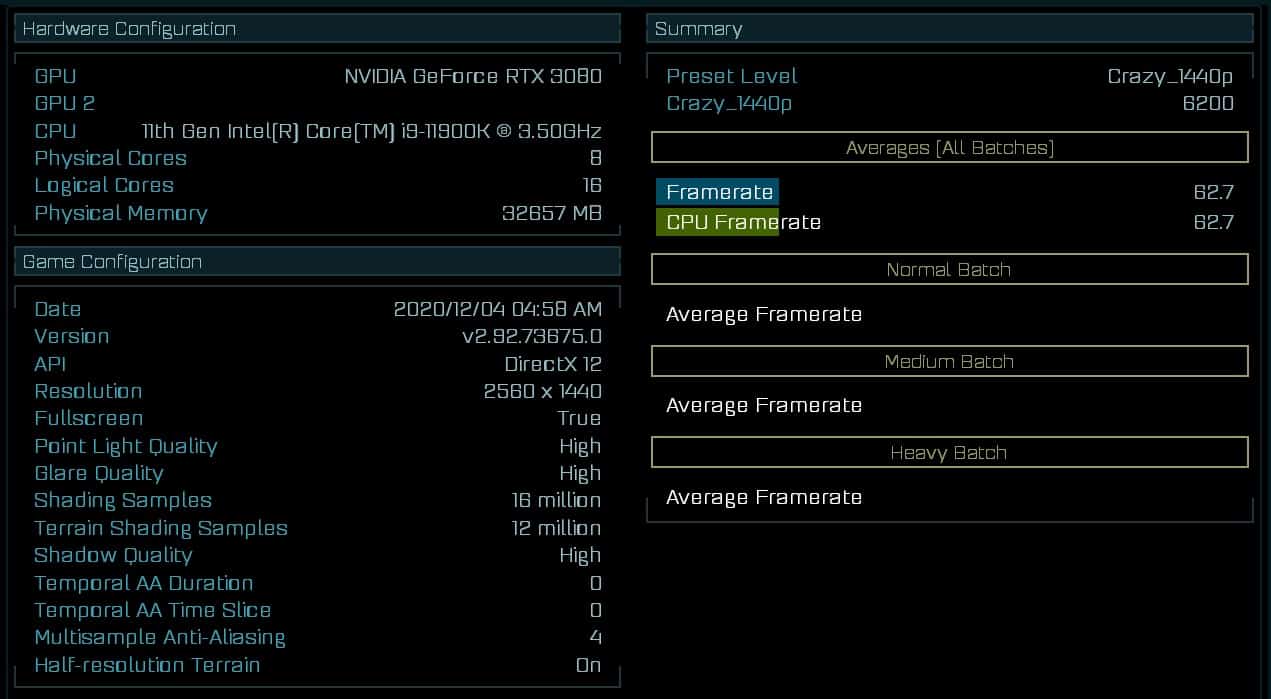Click the Summary panel header

949,29
